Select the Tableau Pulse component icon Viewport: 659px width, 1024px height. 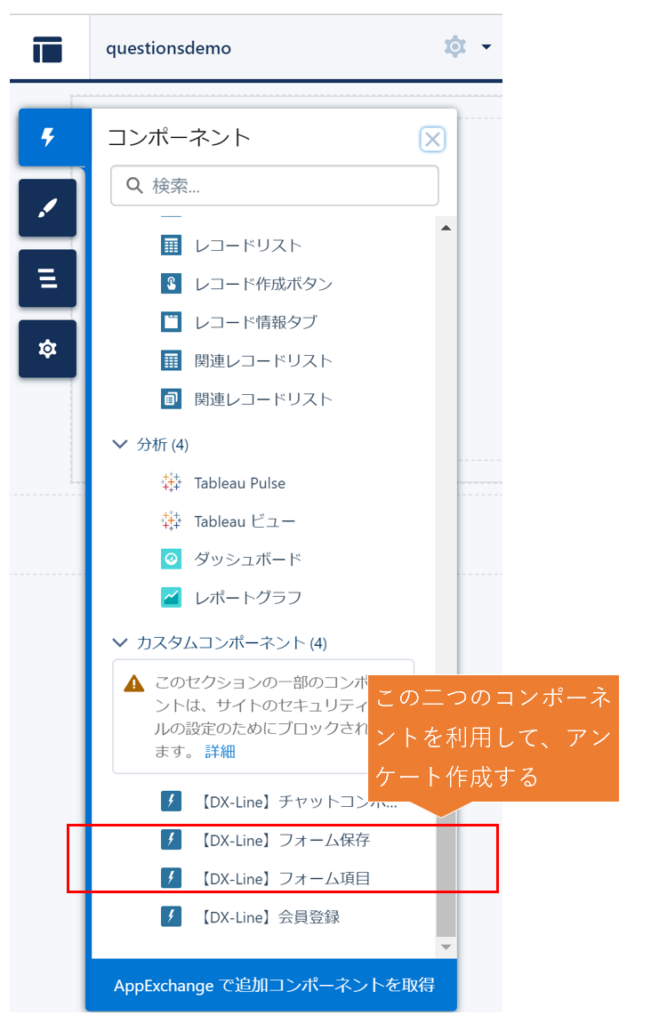click(x=171, y=483)
